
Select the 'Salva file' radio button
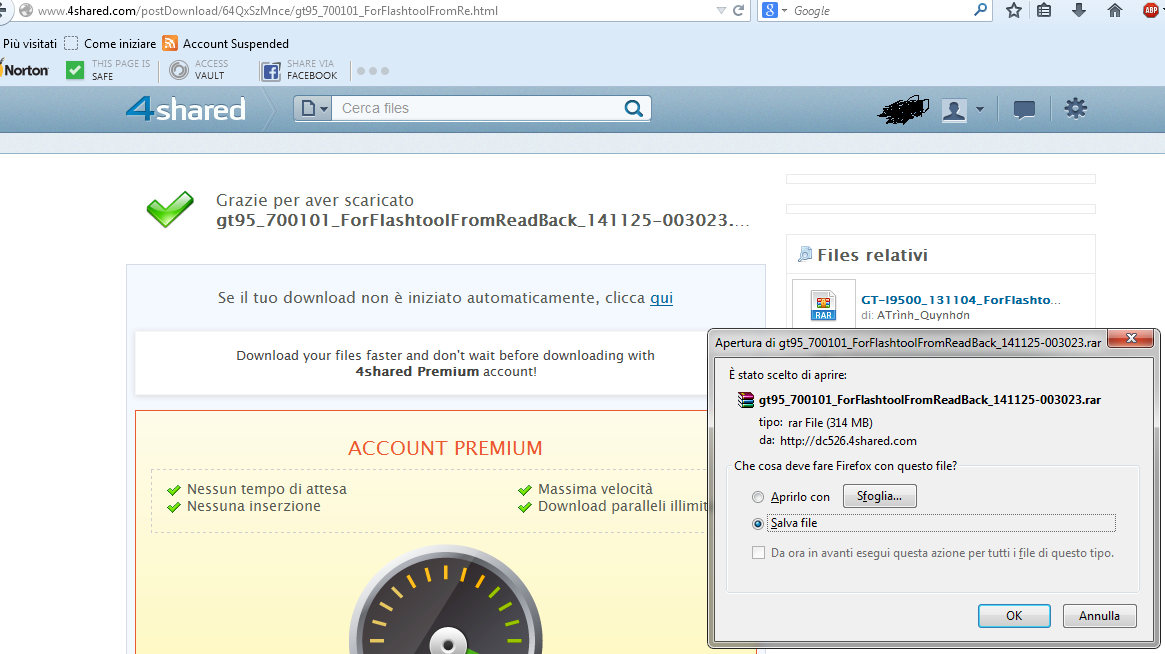click(x=758, y=523)
